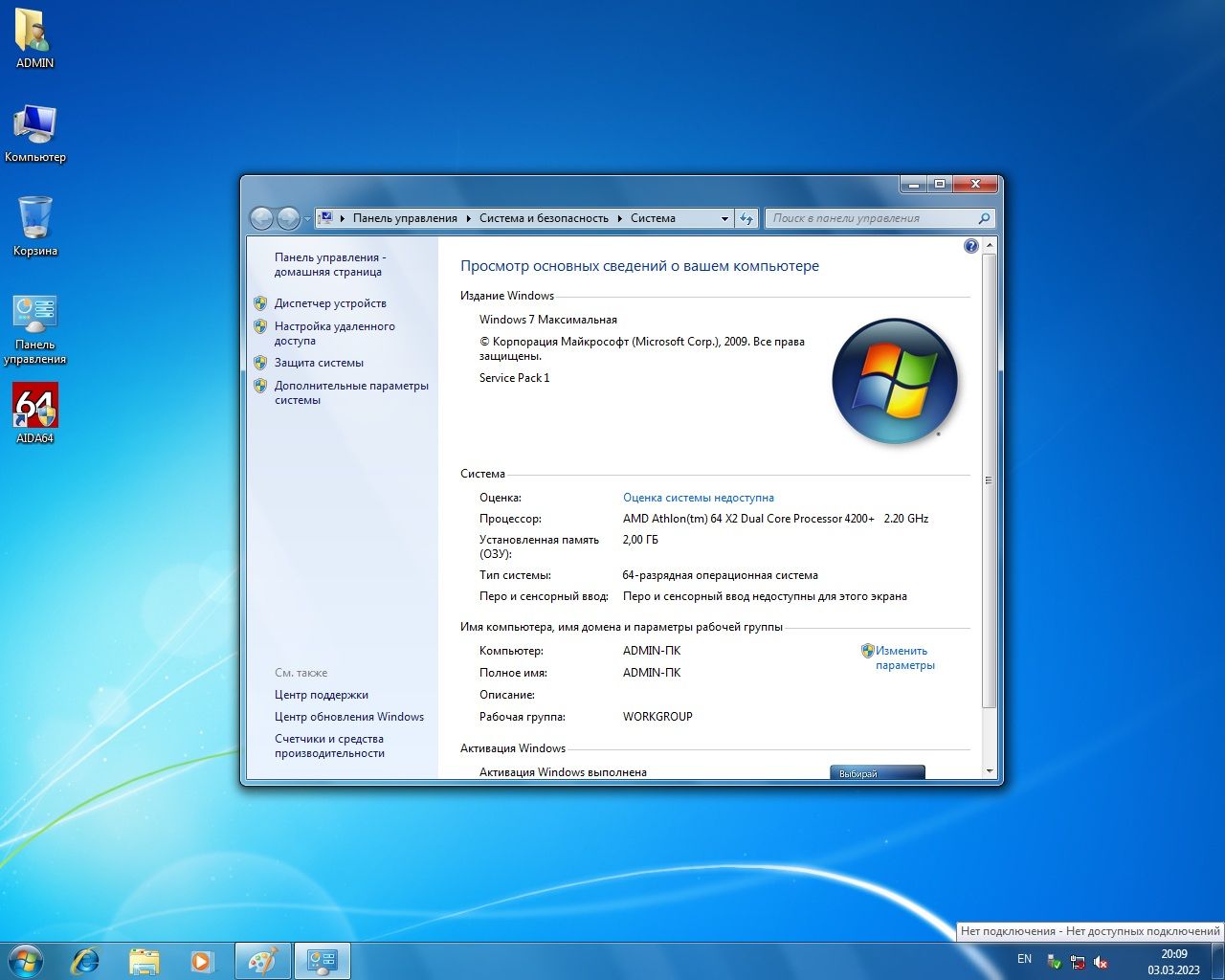Open the Windows Start menu orb
Image resolution: width=1225 pixels, height=980 pixels.
(x=26, y=960)
